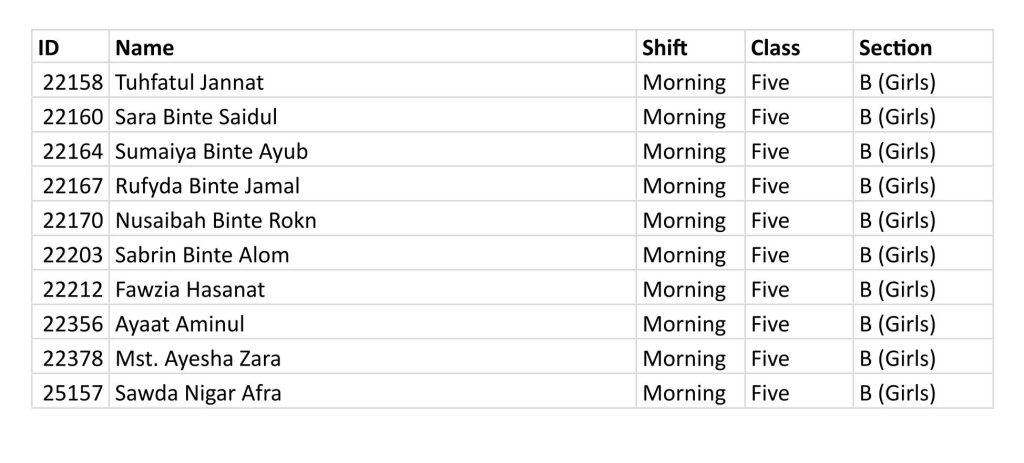Click the Section column header
The width and height of the screenshot is (1024, 463).
(x=895, y=48)
